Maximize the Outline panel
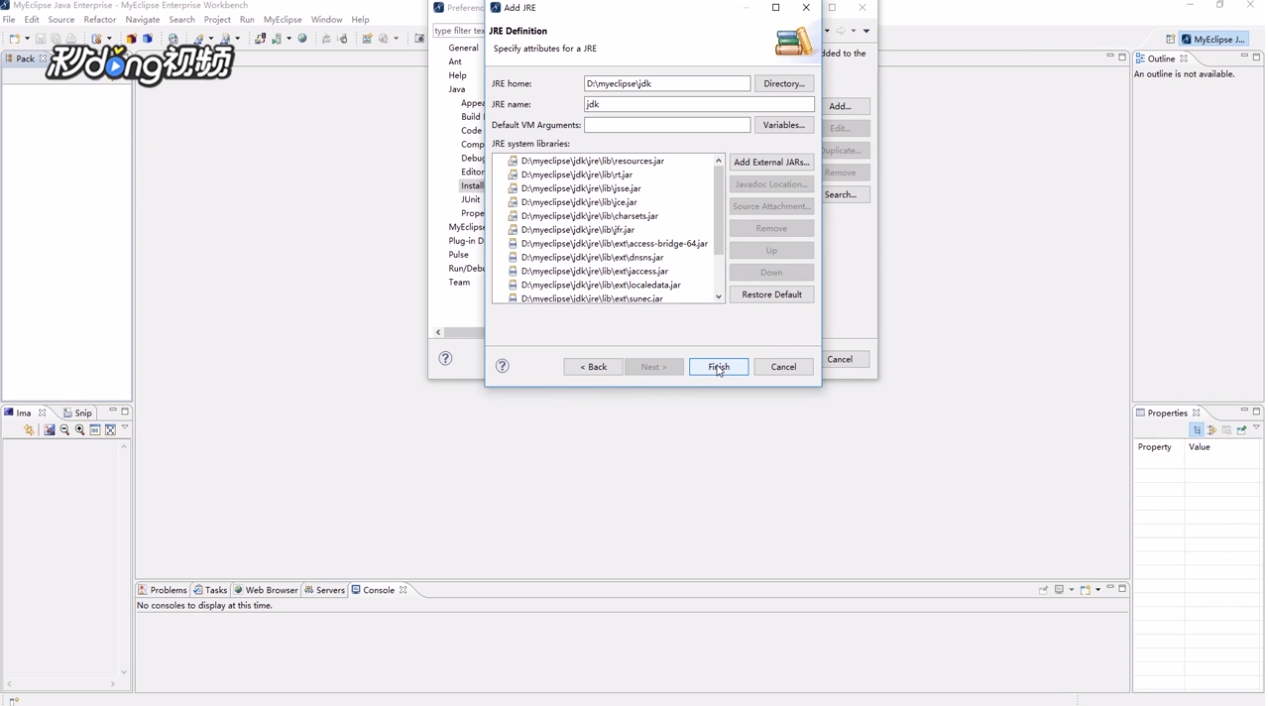Image resolution: width=1268 pixels, height=706 pixels. click(1257, 57)
